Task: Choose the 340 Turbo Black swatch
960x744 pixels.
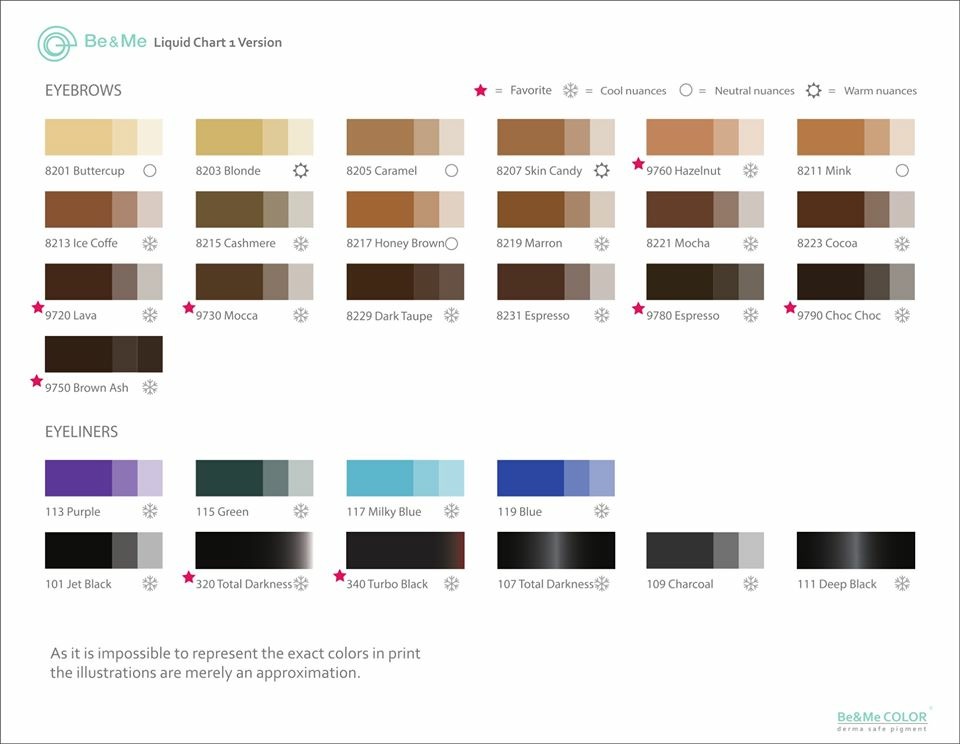Action: coord(405,550)
